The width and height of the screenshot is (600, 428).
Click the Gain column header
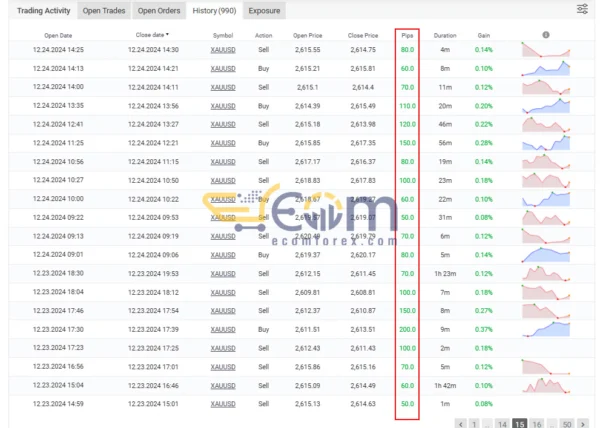coord(484,36)
